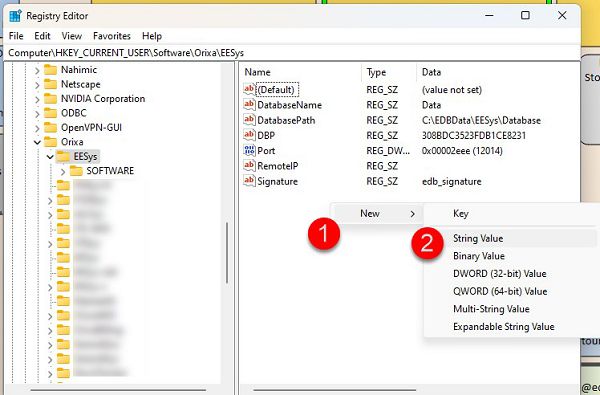The image size is (600, 395).
Task: Click the OpenVPN-GUI folder icon
Action: coord(50,127)
